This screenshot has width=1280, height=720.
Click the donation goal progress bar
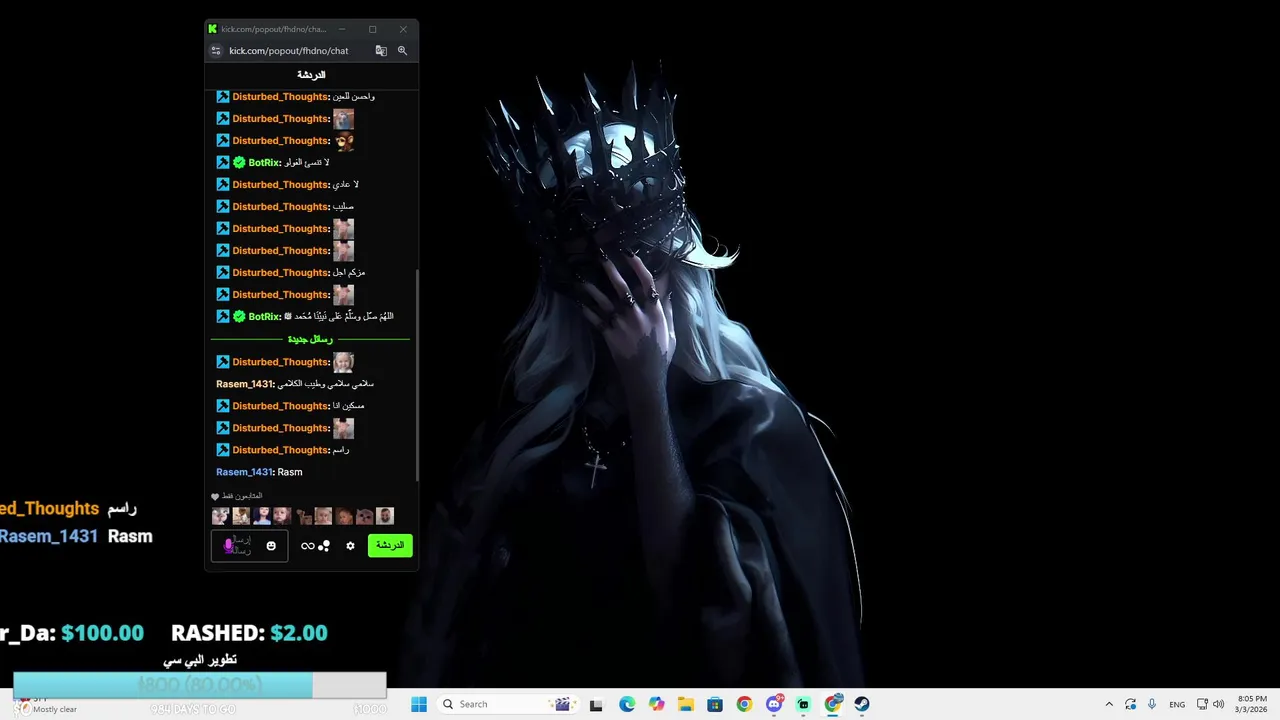[x=199, y=685]
